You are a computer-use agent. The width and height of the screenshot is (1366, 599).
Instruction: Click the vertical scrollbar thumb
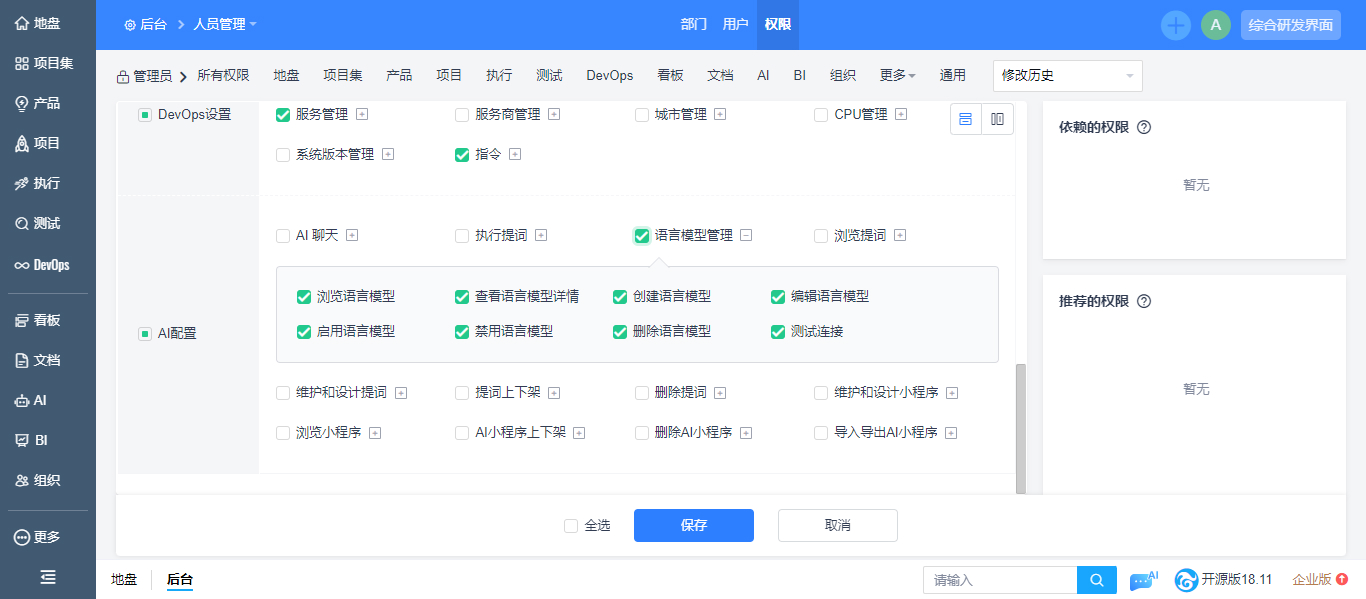pos(1020,428)
